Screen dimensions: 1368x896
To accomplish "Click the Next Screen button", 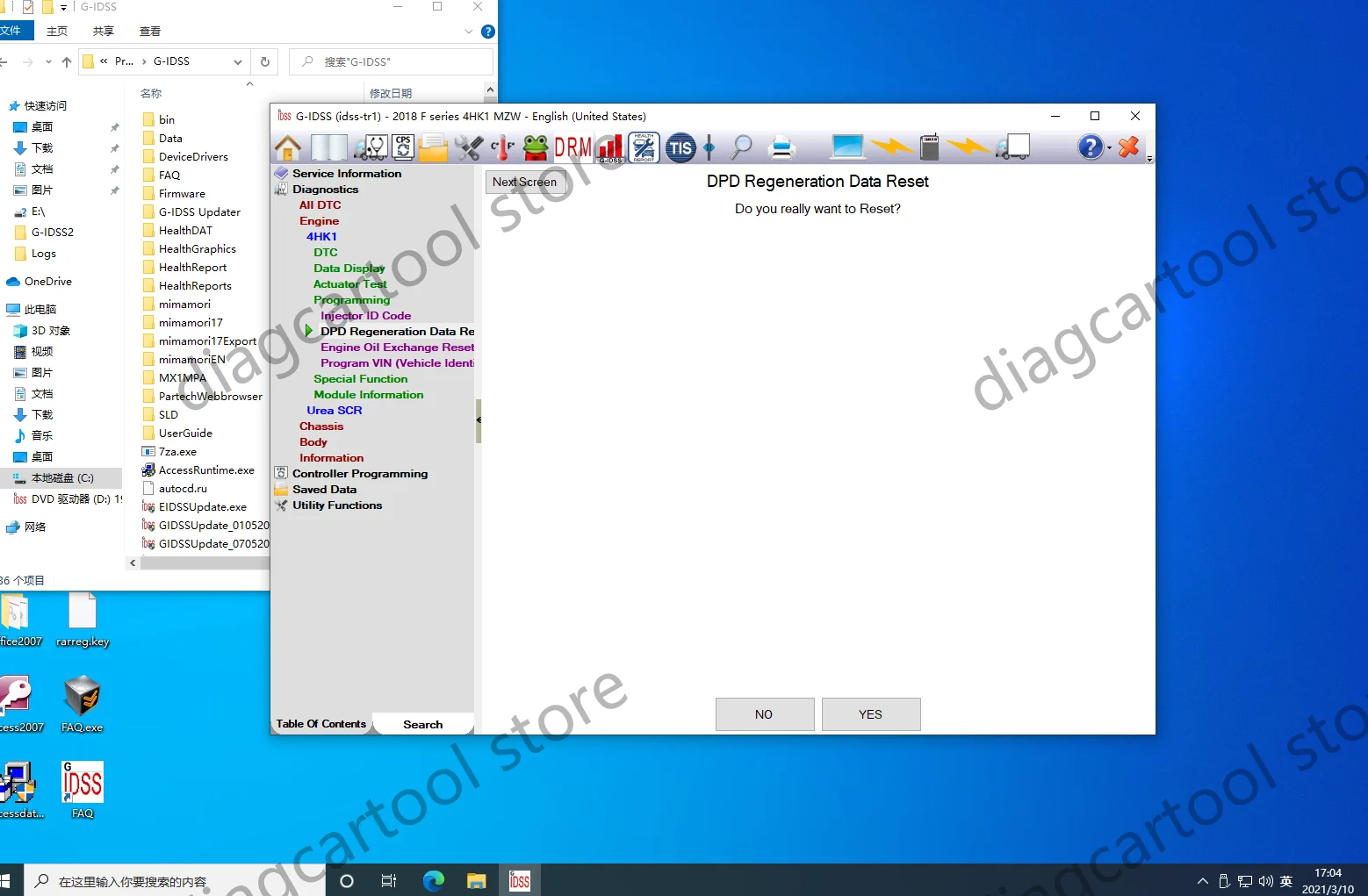I will (x=524, y=183).
